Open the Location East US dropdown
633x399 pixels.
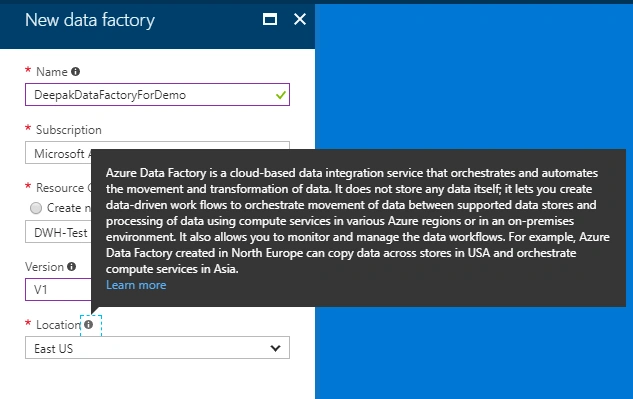[157, 348]
